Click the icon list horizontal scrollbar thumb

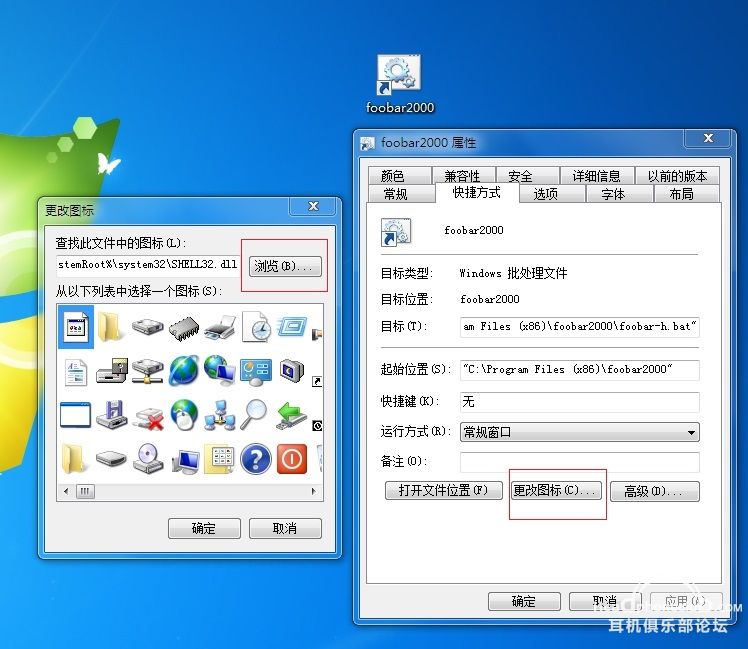(85, 491)
